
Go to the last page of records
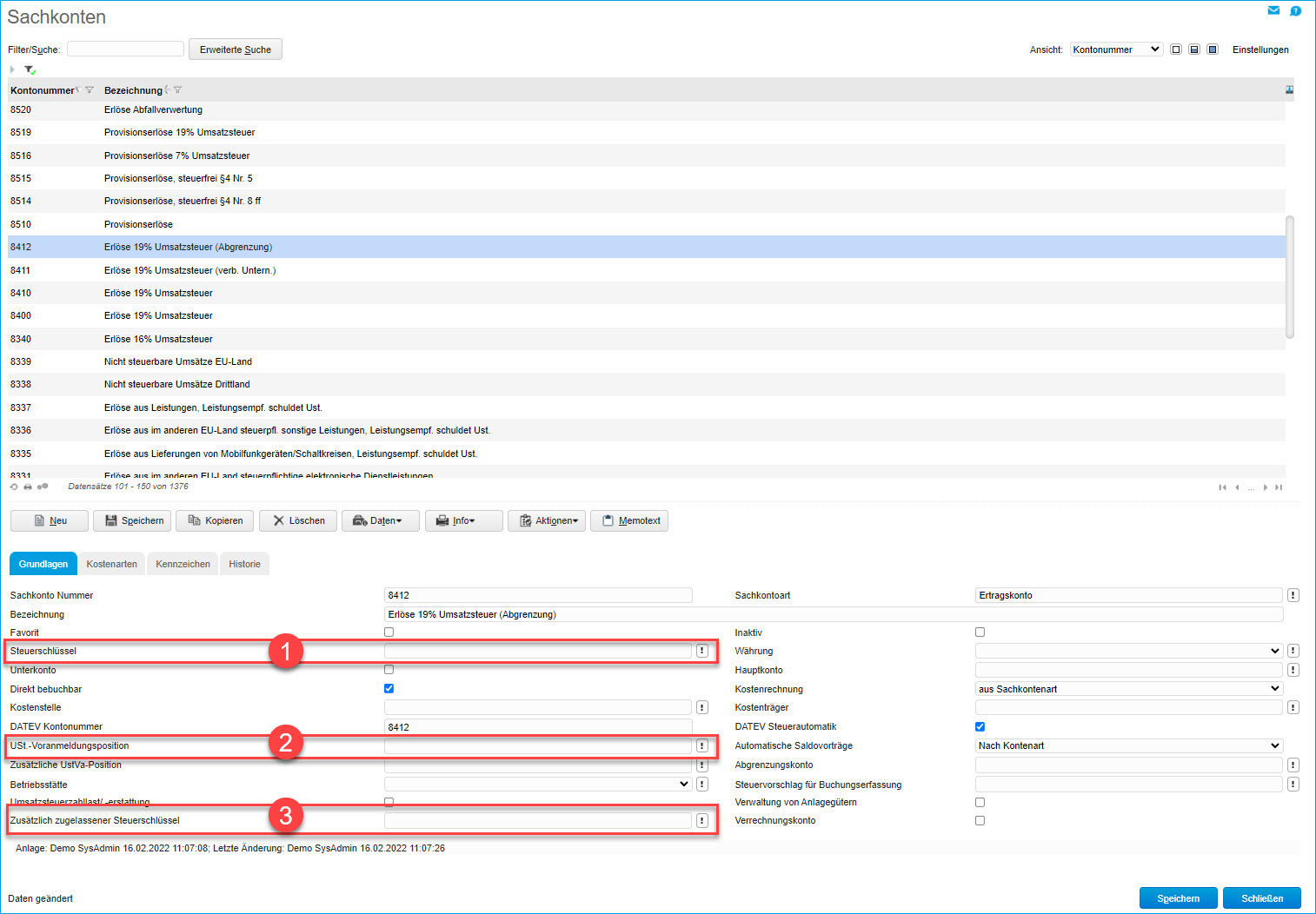tap(1279, 487)
